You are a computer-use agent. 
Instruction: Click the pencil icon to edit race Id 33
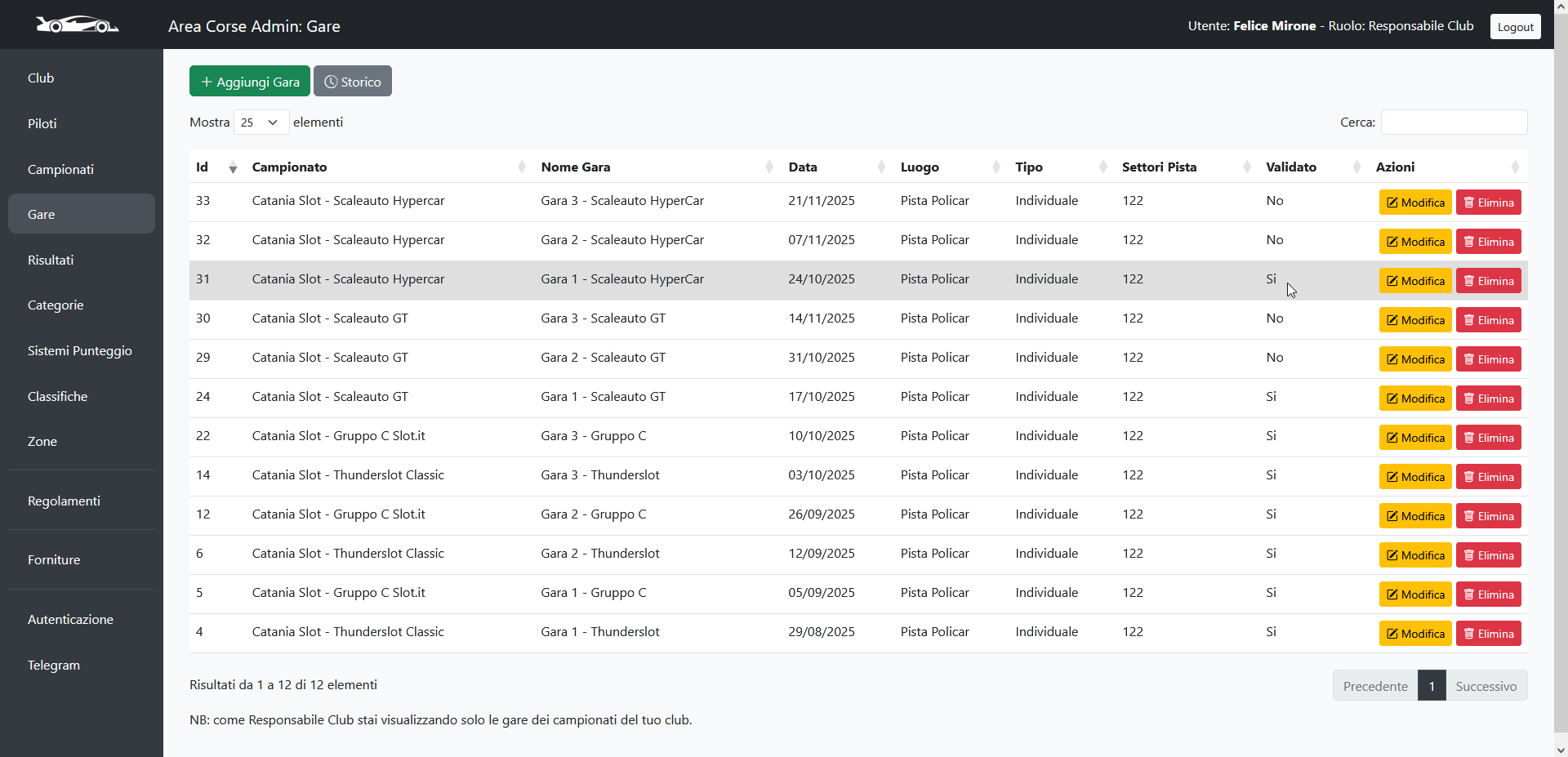click(x=1392, y=202)
